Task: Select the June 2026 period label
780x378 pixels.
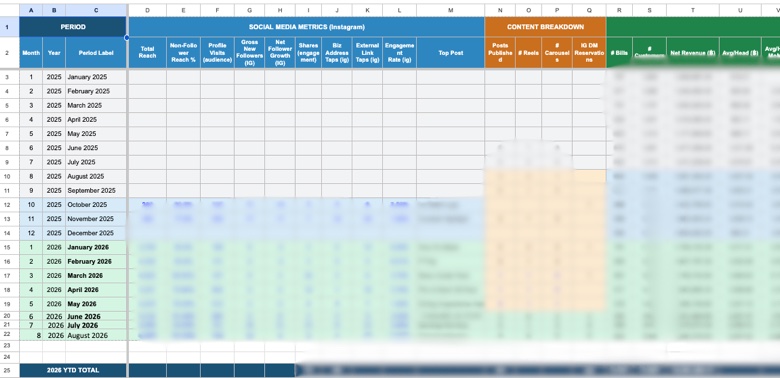Action: (x=96, y=316)
